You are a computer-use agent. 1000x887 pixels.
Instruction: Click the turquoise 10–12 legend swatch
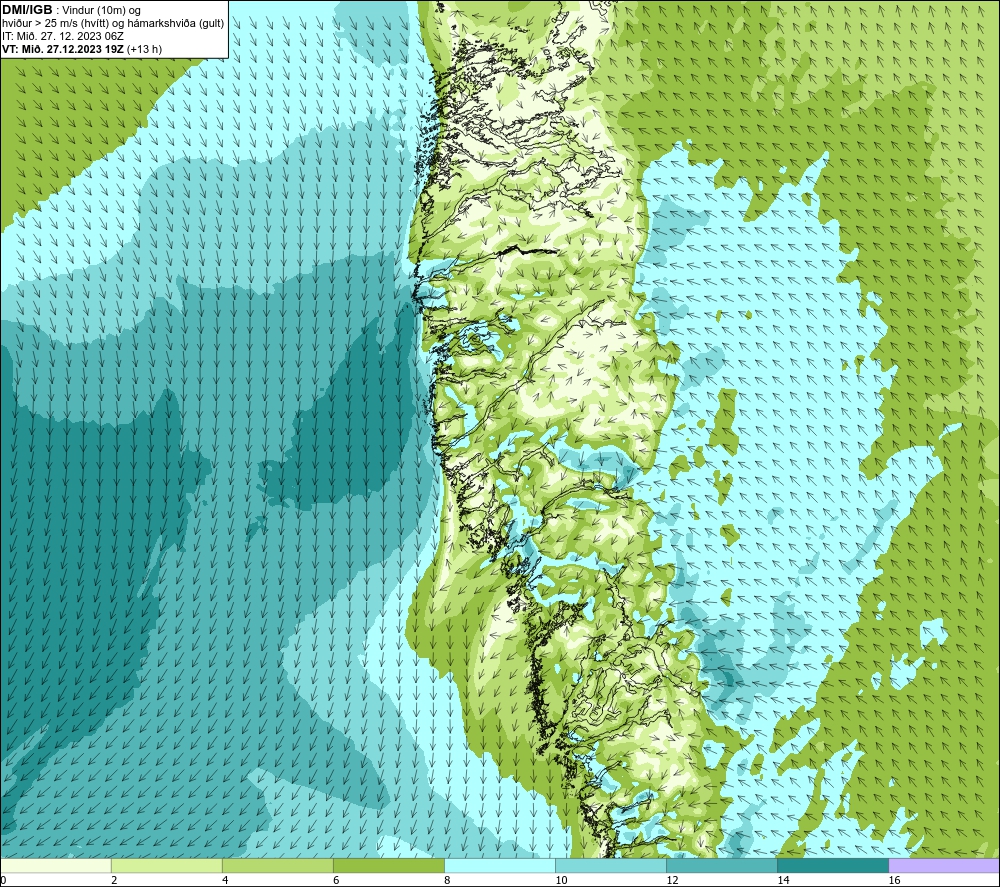click(x=610, y=865)
